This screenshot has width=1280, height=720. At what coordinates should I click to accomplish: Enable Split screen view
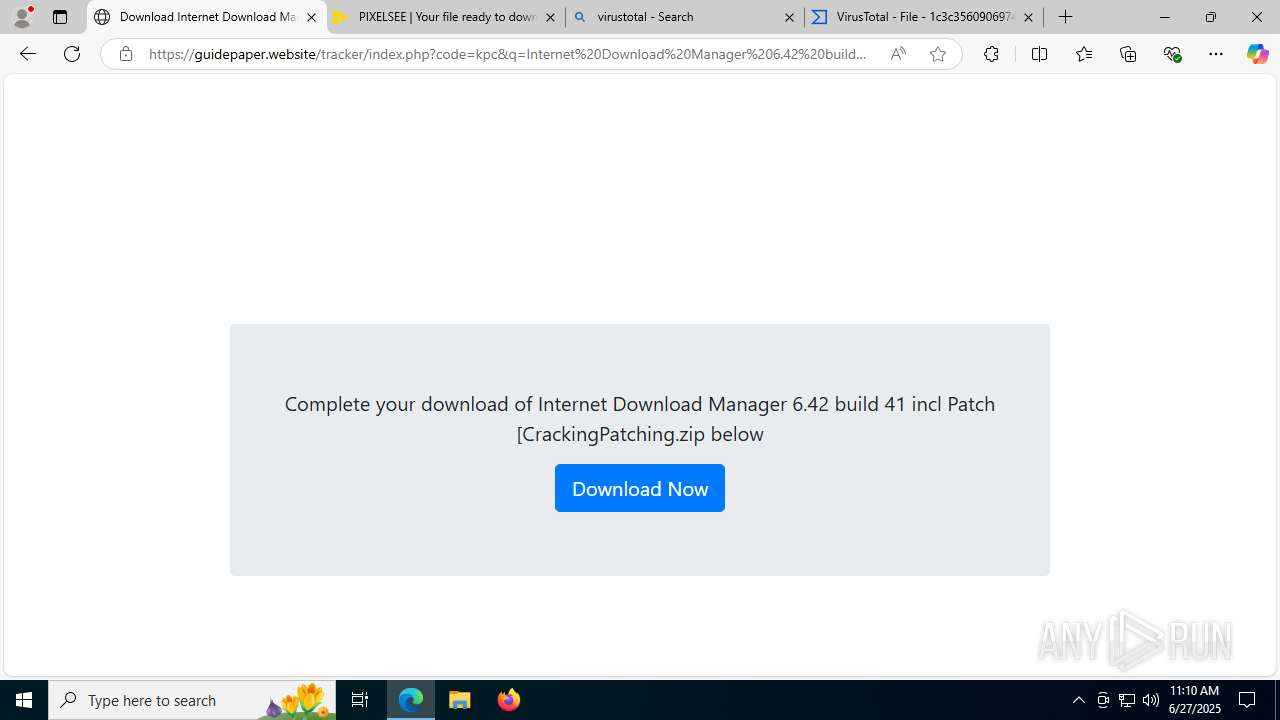1039,54
